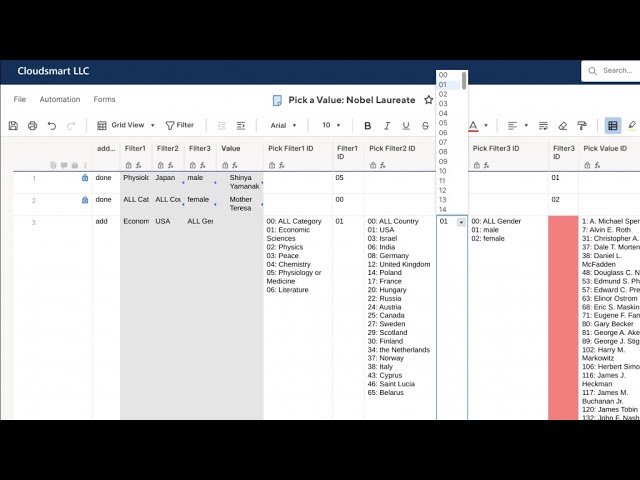Image resolution: width=640 pixels, height=480 pixels.
Task: Click the Pick Filter2 ID column header
Action: click(x=392, y=149)
